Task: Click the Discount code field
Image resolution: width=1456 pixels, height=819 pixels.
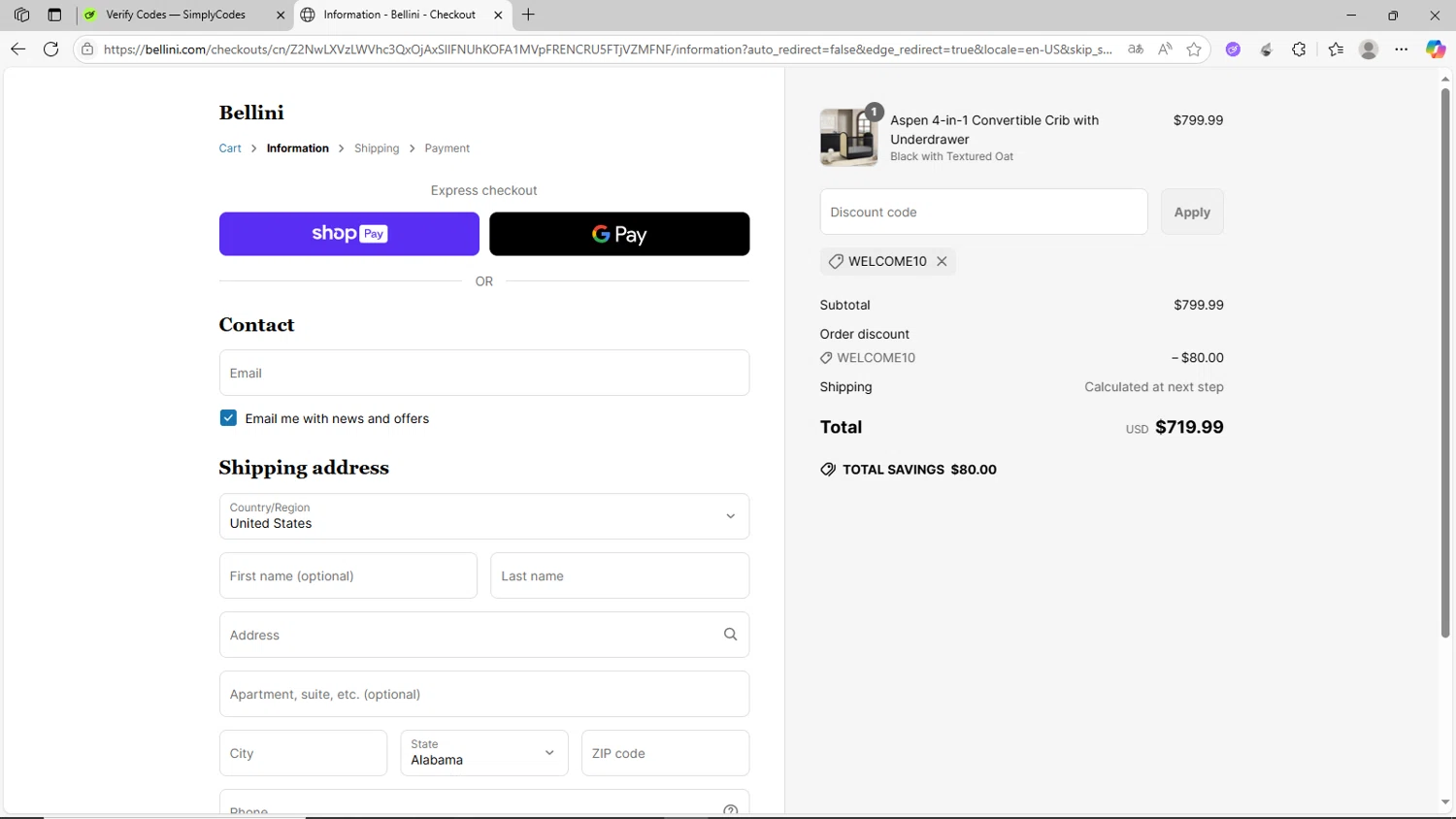Action: (983, 212)
